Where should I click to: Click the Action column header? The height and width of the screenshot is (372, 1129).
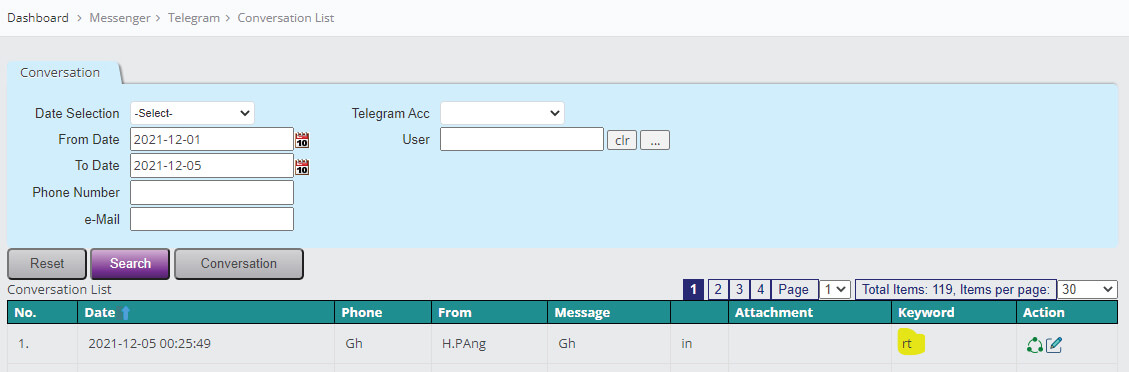1067,312
